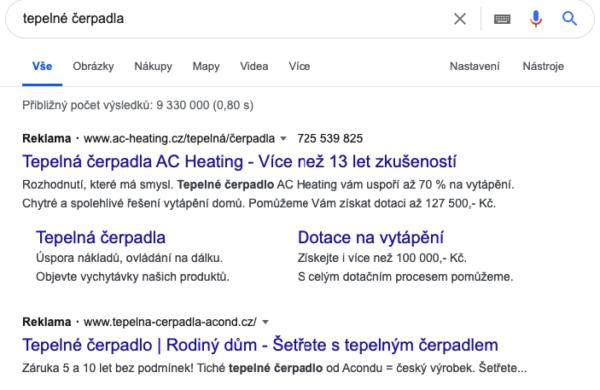Viewport: 600px width, 390px height.
Task: Switch to the Nákupy tab
Action: point(153,66)
